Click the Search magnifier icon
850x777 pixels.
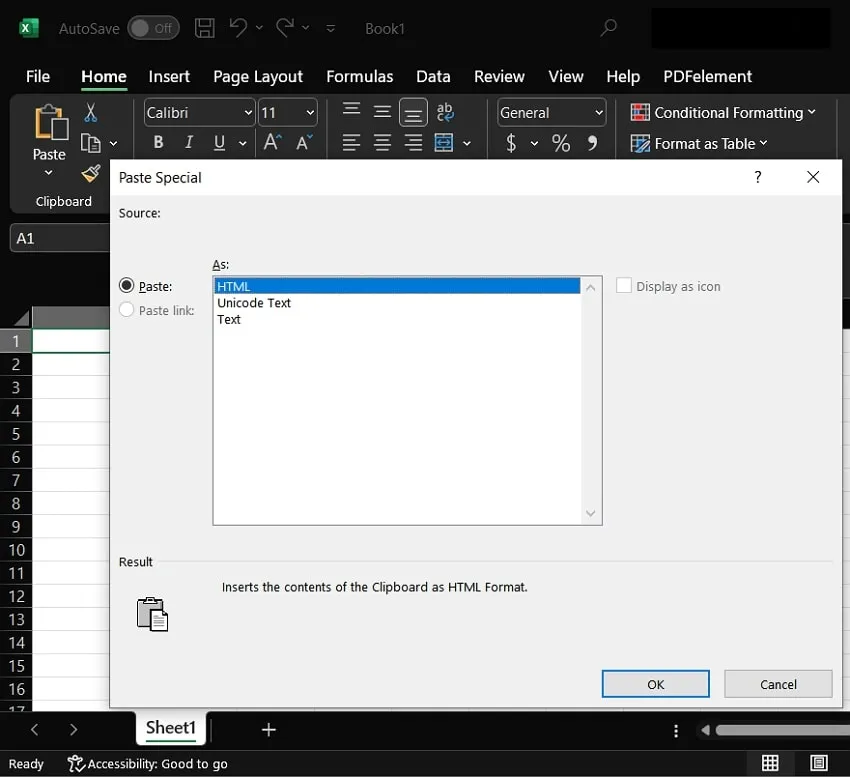(x=608, y=28)
